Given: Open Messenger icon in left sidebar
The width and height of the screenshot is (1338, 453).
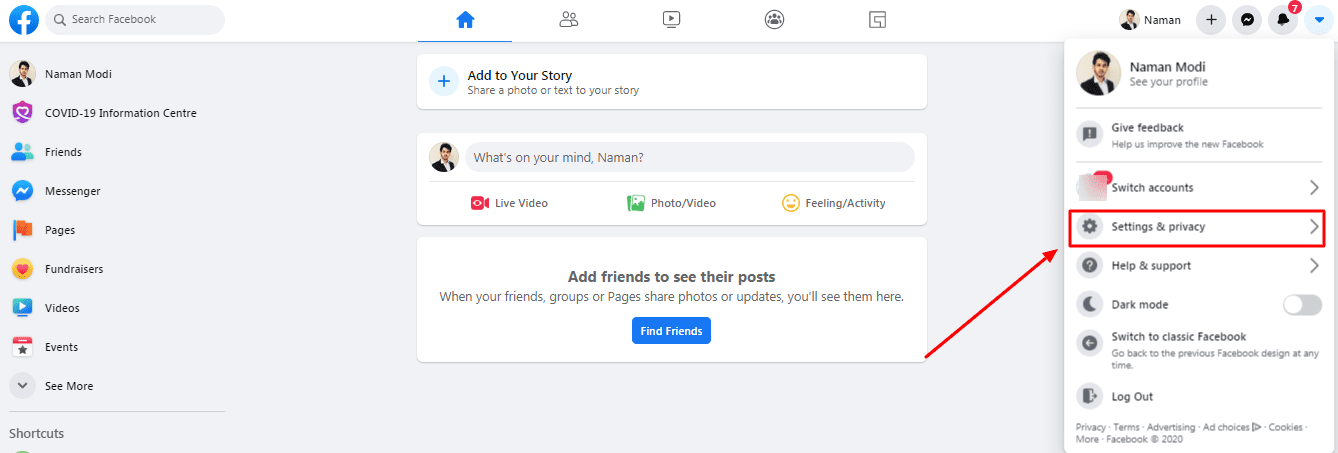Looking at the screenshot, I should tap(22, 191).
